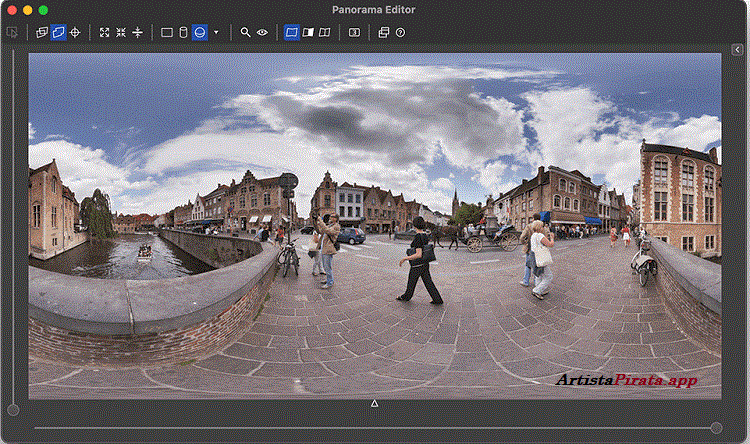Choose rectangle-shaped rectilinear projection
Image resolution: width=750 pixels, height=444 pixels.
(167, 32)
